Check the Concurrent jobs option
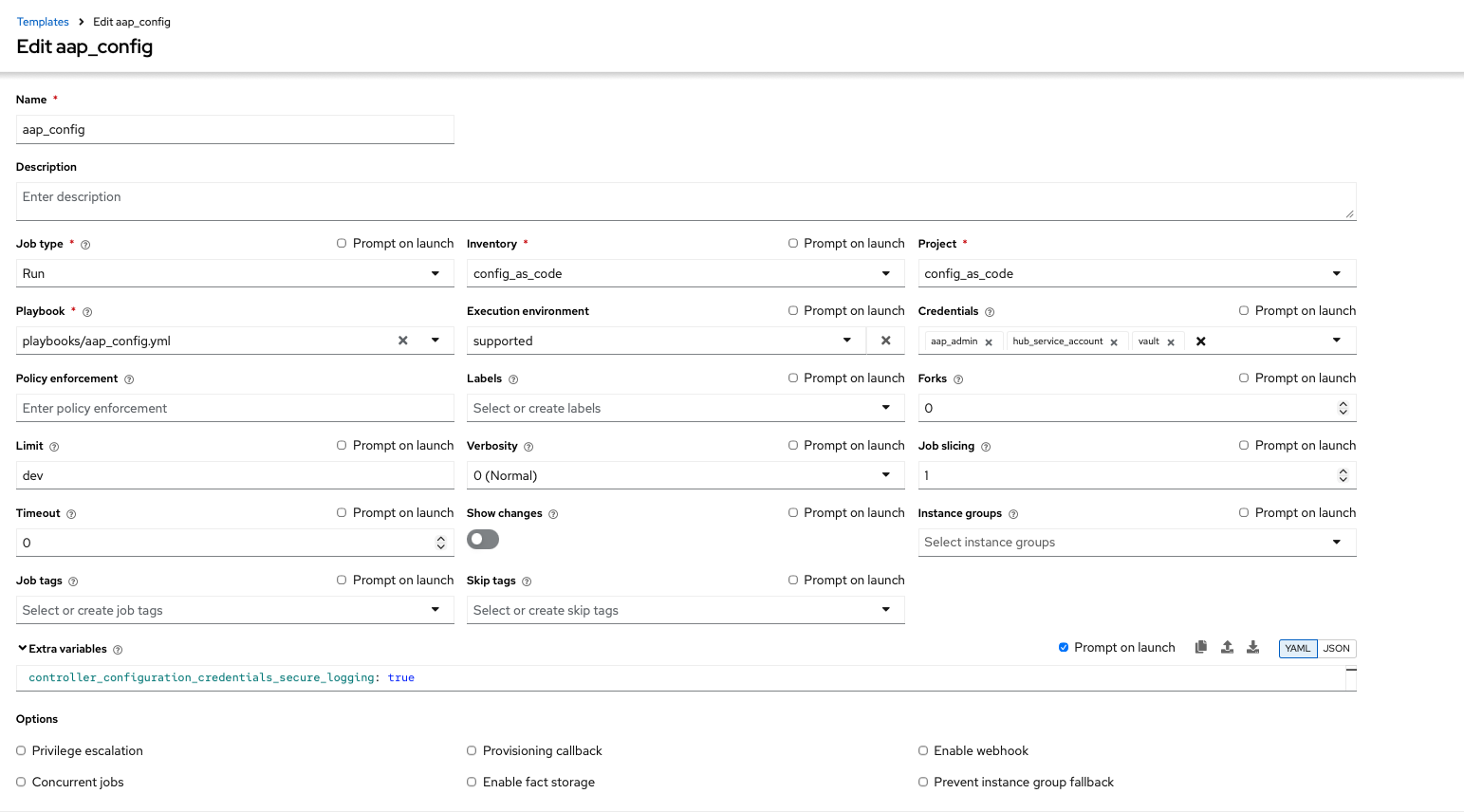 [x=20, y=782]
